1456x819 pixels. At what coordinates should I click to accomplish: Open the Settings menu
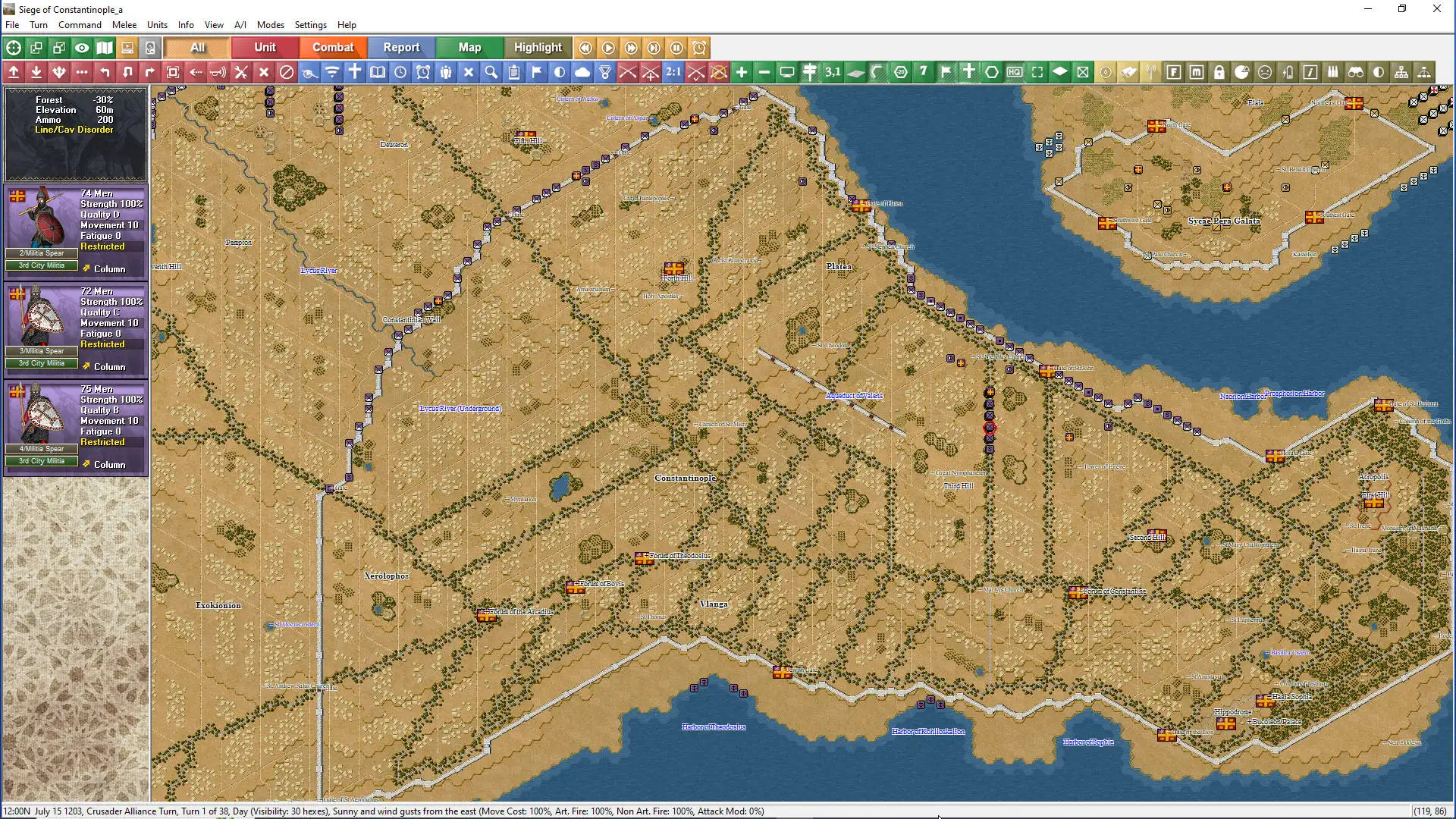(x=310, y=24)
